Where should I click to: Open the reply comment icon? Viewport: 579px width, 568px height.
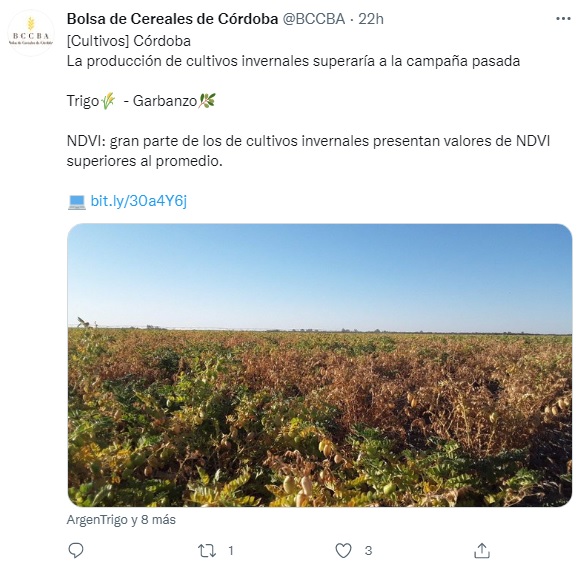[76, 550]
